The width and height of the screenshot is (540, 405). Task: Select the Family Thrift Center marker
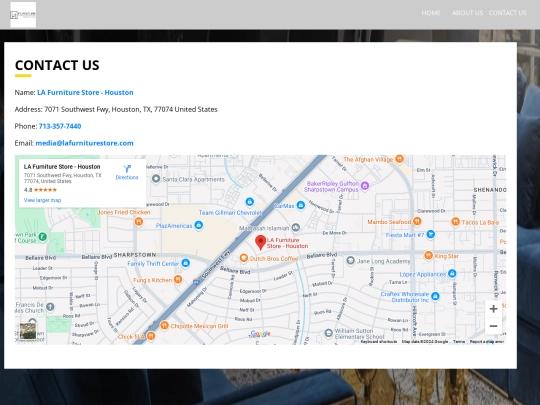[x=186, y=263]
